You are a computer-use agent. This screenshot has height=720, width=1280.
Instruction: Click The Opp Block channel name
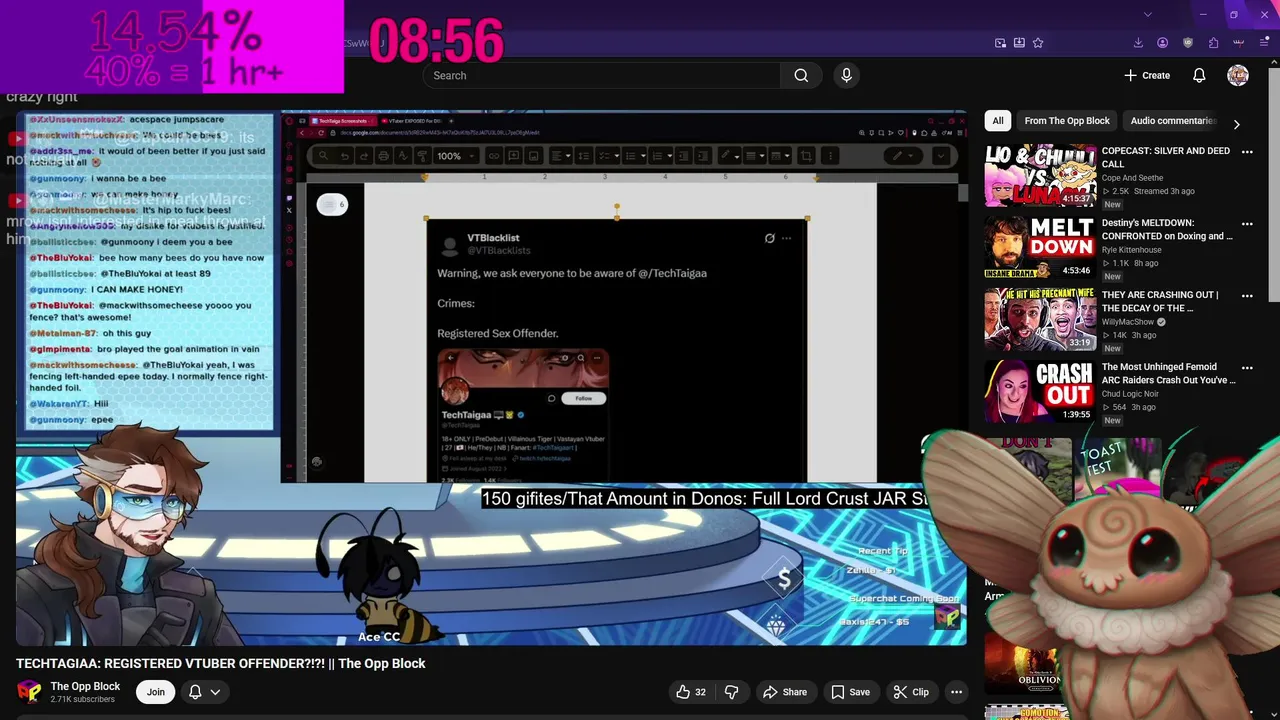tap(85, 686)
